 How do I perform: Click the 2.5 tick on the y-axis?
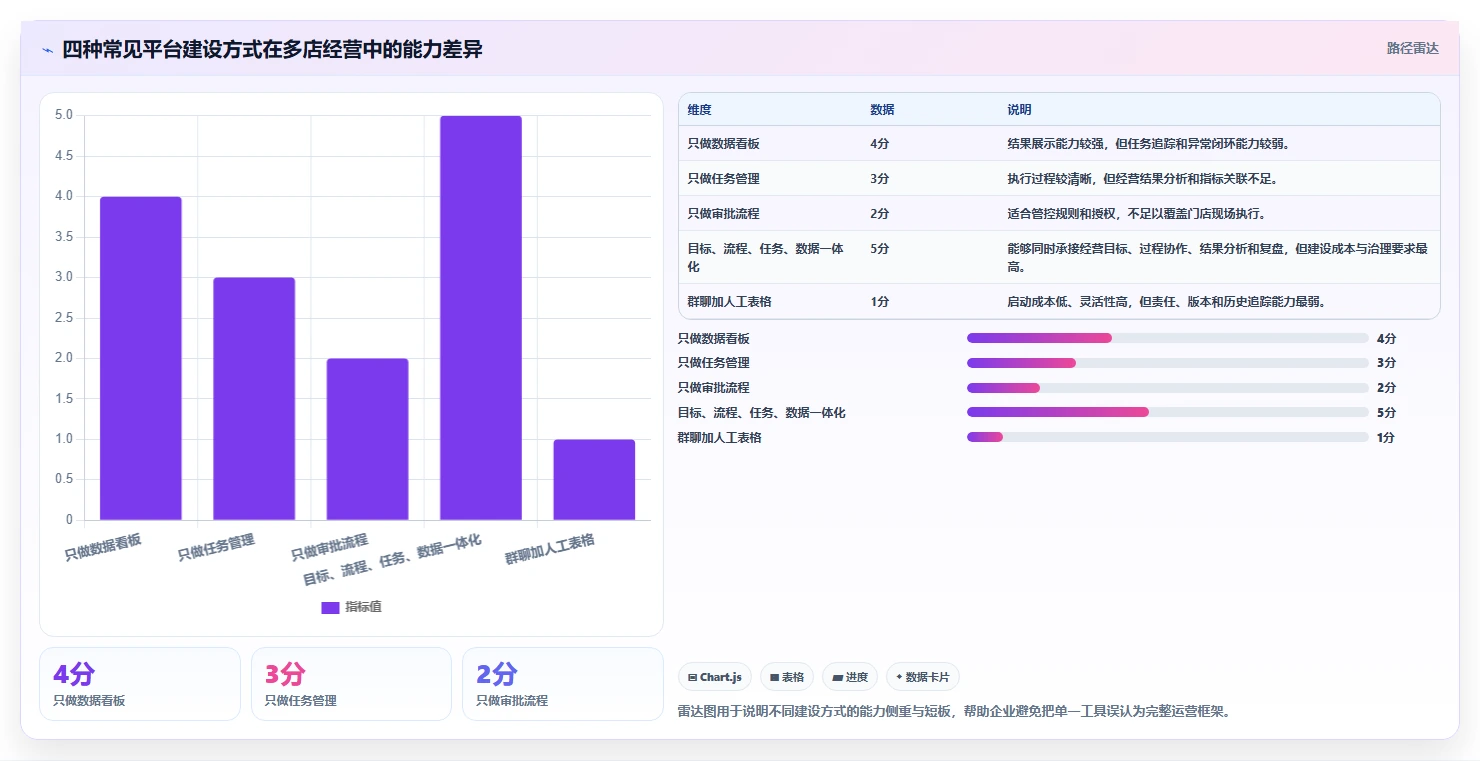(64, 318)
